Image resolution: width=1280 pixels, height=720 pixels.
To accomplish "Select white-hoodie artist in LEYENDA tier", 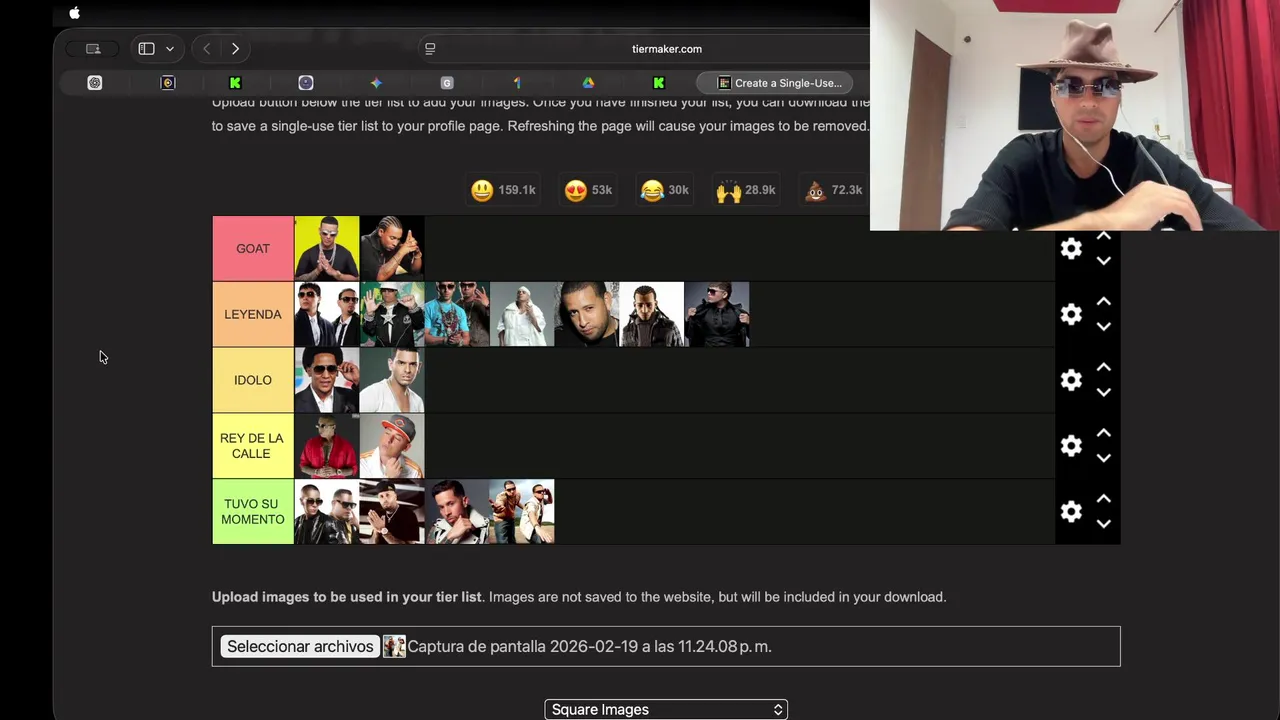I will click(x=522, y=314).
